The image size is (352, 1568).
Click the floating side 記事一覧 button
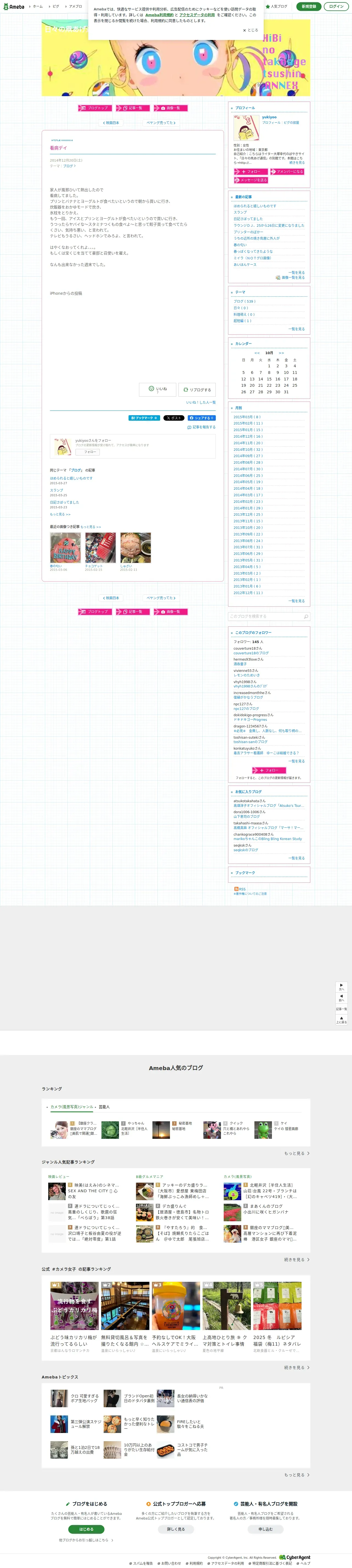click(342, 1009)
